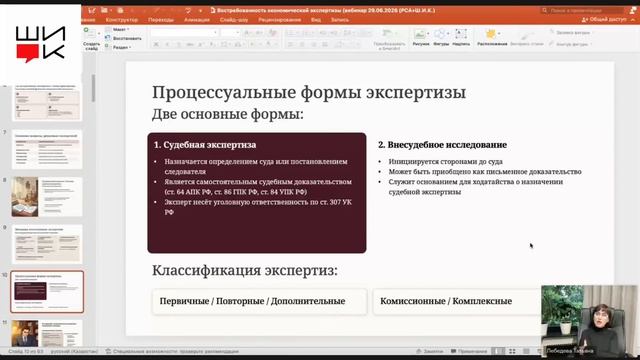Click the presenter webcam video tile
640x360 pixels.
(589, 321)
